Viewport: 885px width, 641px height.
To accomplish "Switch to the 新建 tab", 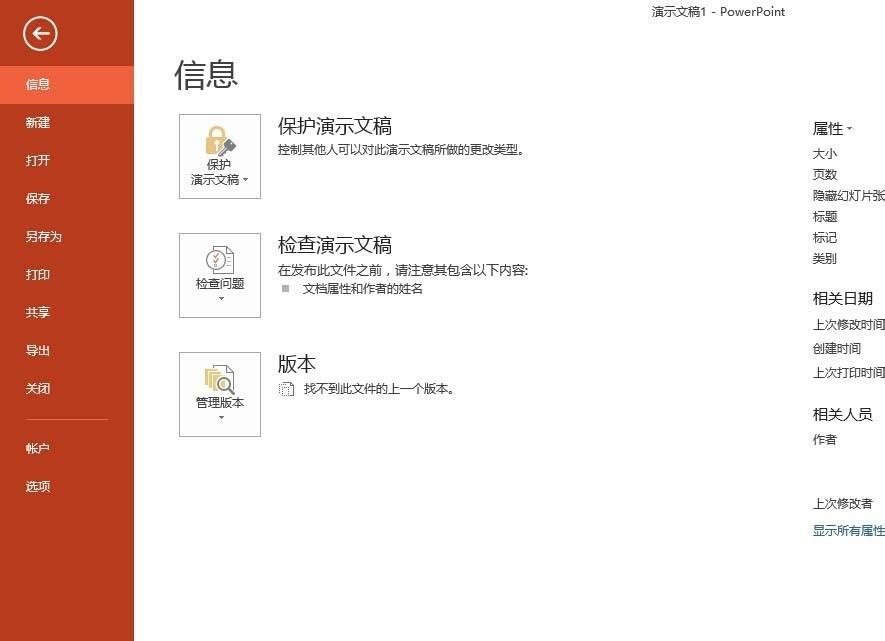I will pyautogui.click(x=38, y=122).
